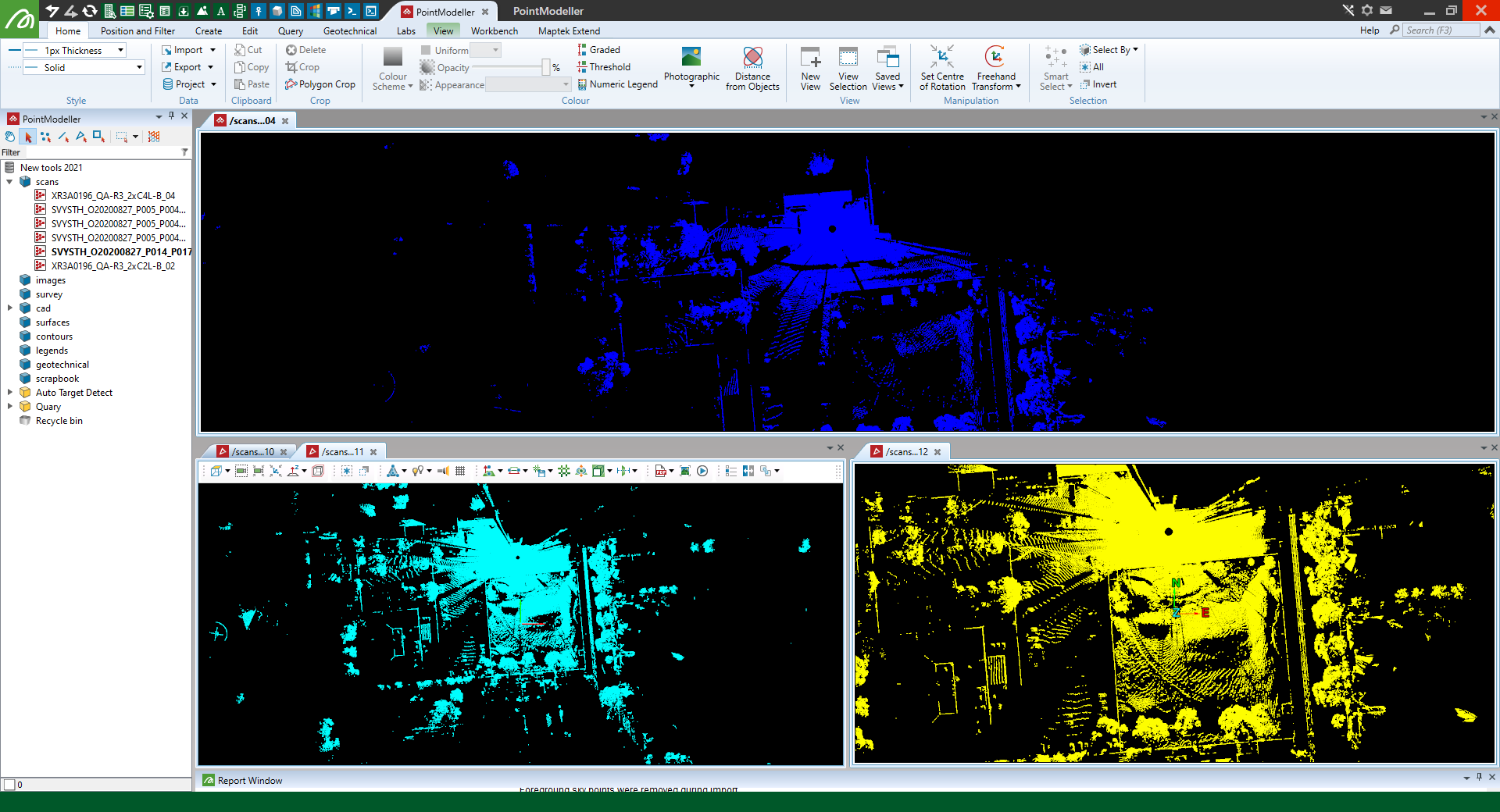This screenshot has width=1500, height=812.
Task: Click the Polygon Crop tool
Action: click(x=320, y=84)
